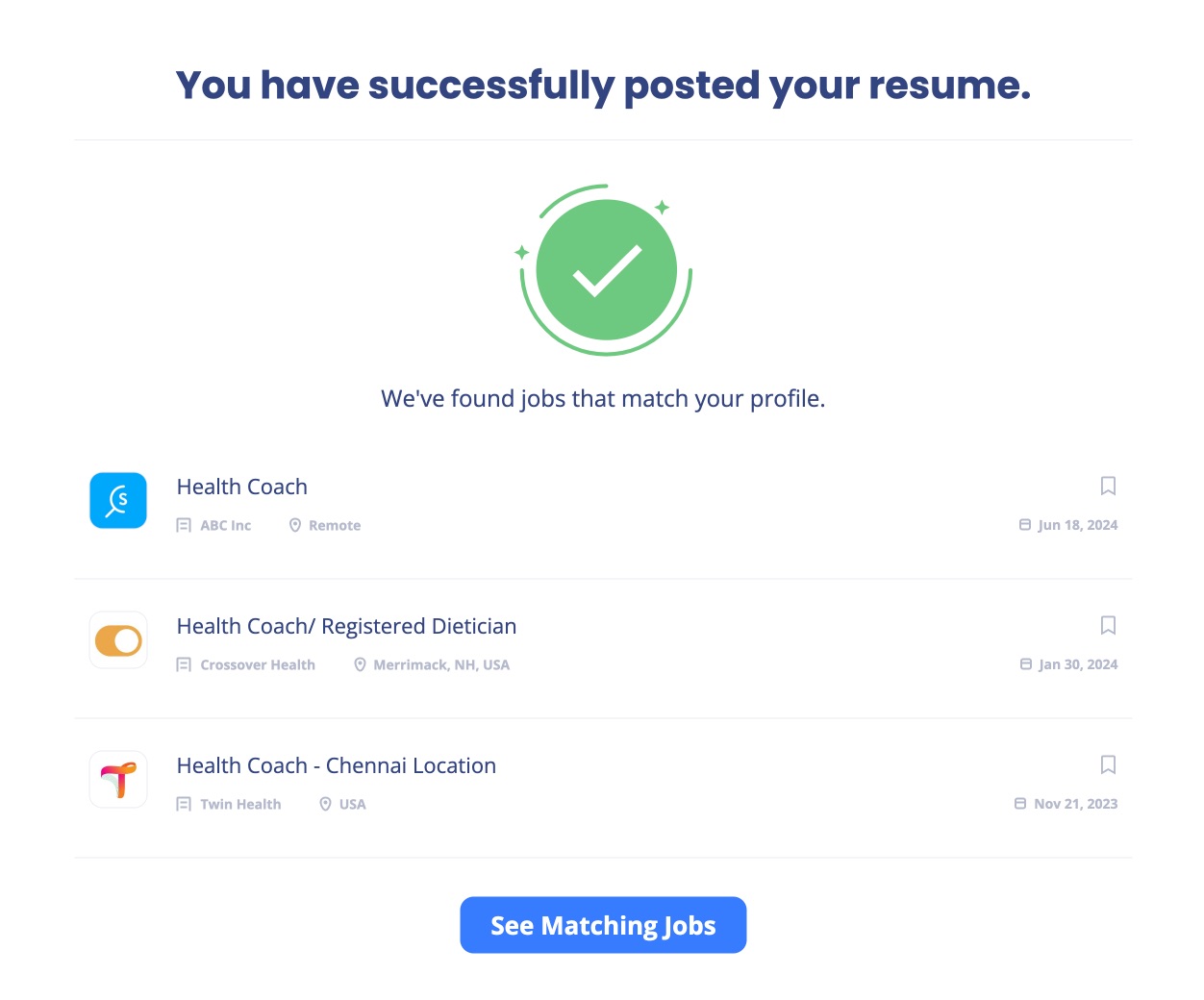Click the location pin icon next to Remote
The width and height of the screenshot is (1204, 1000).
295,525
